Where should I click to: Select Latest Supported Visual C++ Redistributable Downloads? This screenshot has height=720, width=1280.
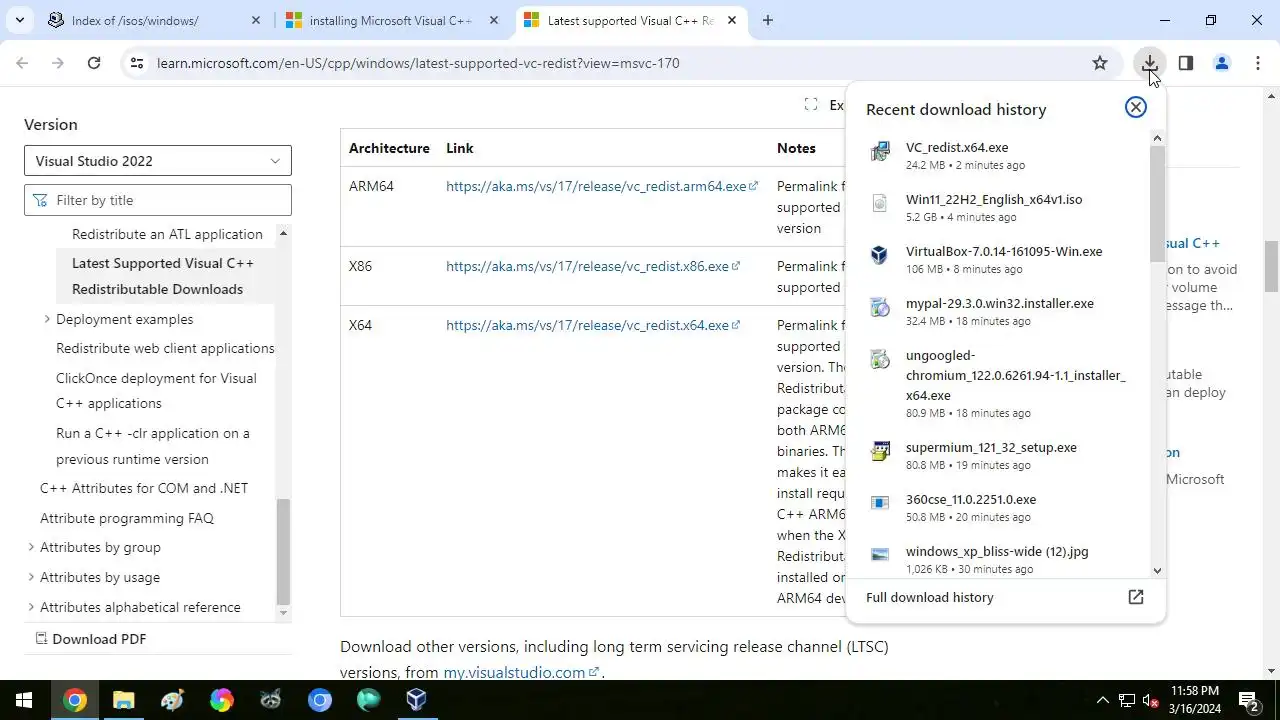coord(163,276)
